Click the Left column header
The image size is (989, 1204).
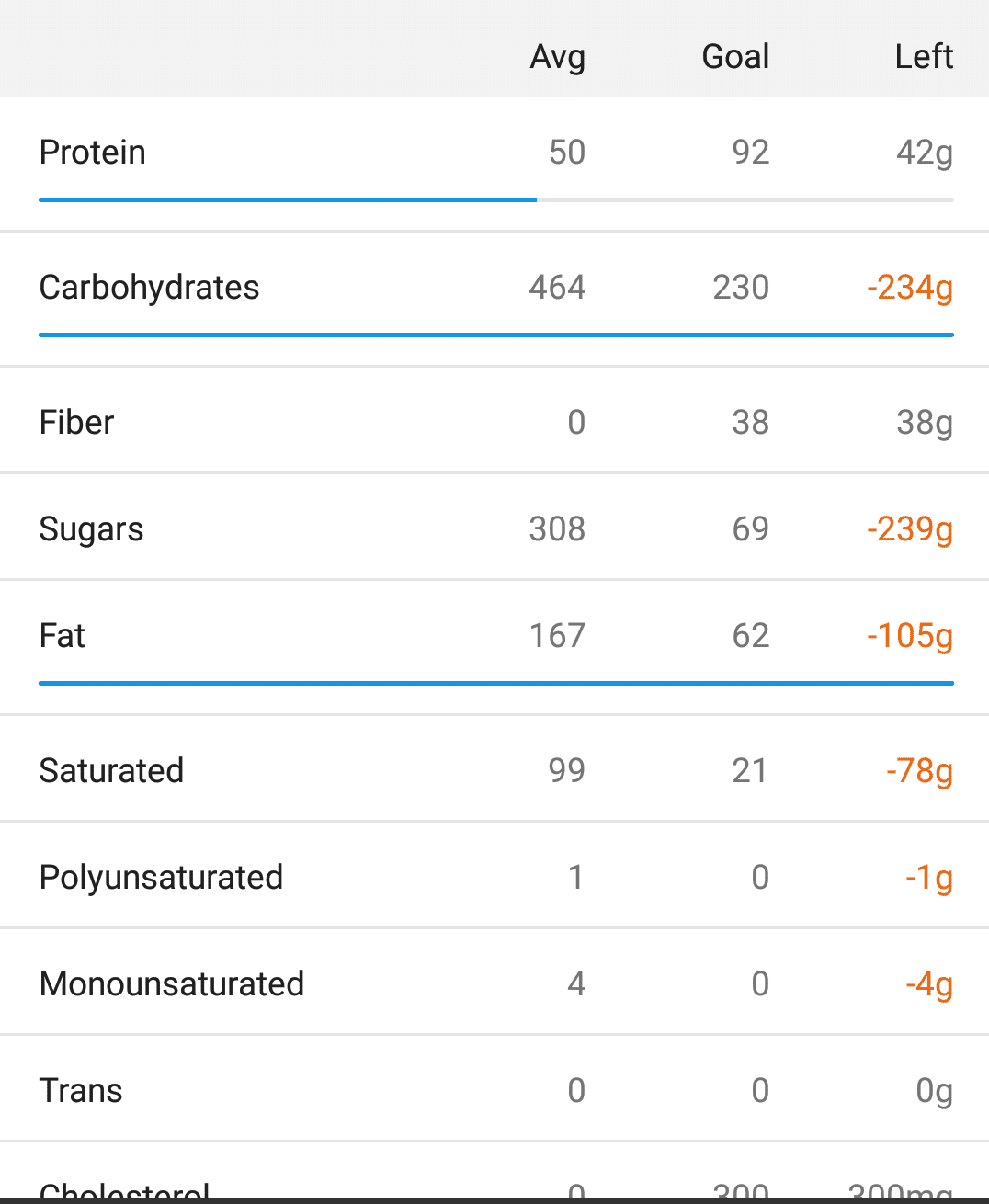click(924, 57)
